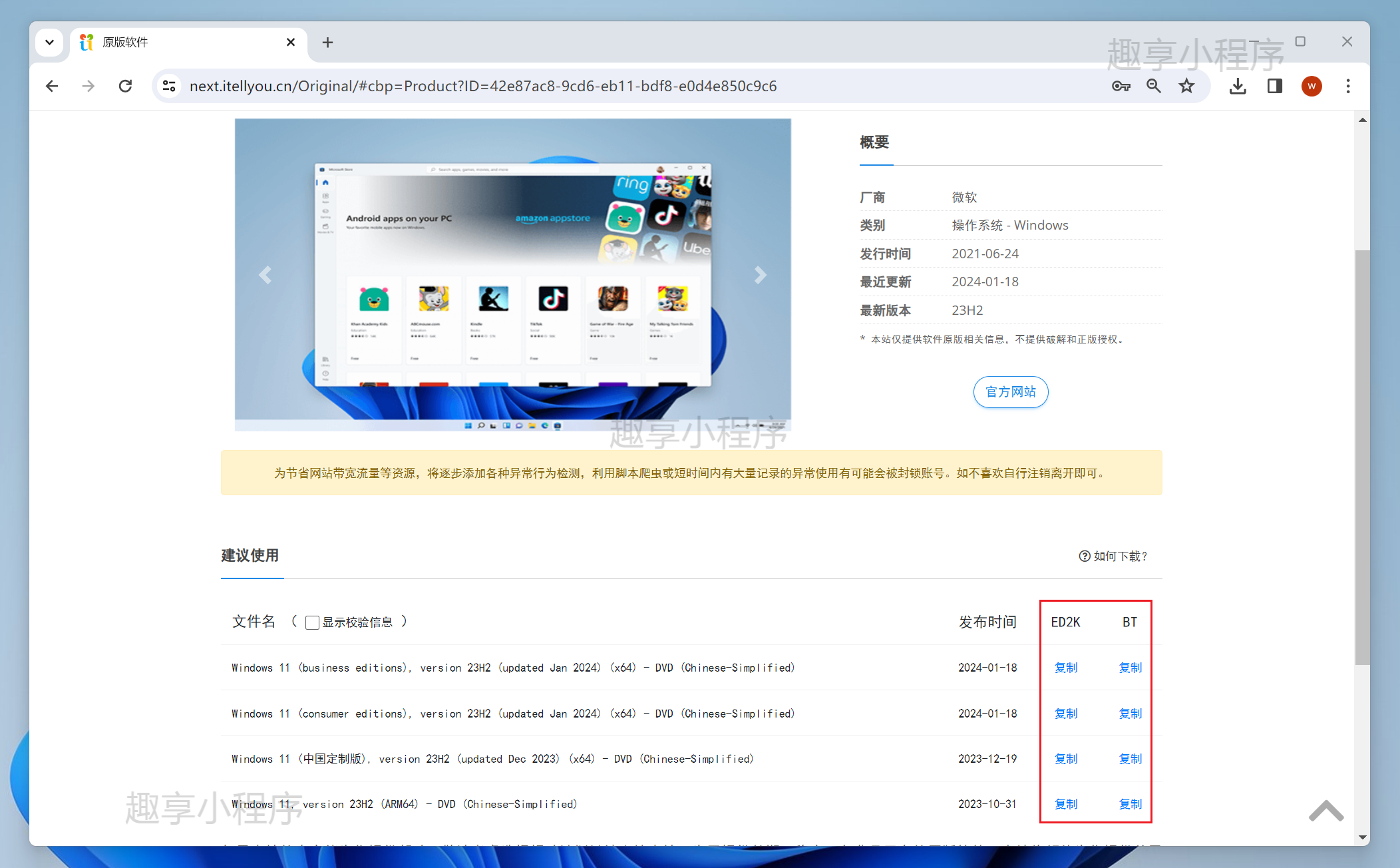1400x868 pixels.
Task: Click the 文件名 column header
Action: (254, 622)
